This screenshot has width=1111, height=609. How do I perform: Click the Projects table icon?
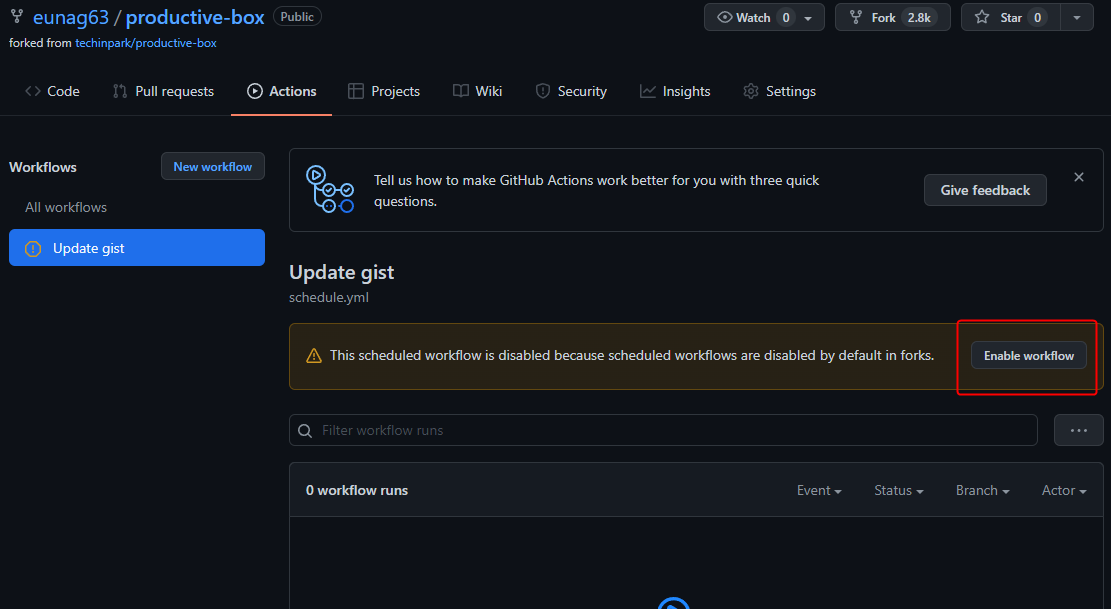coord(356,91)
